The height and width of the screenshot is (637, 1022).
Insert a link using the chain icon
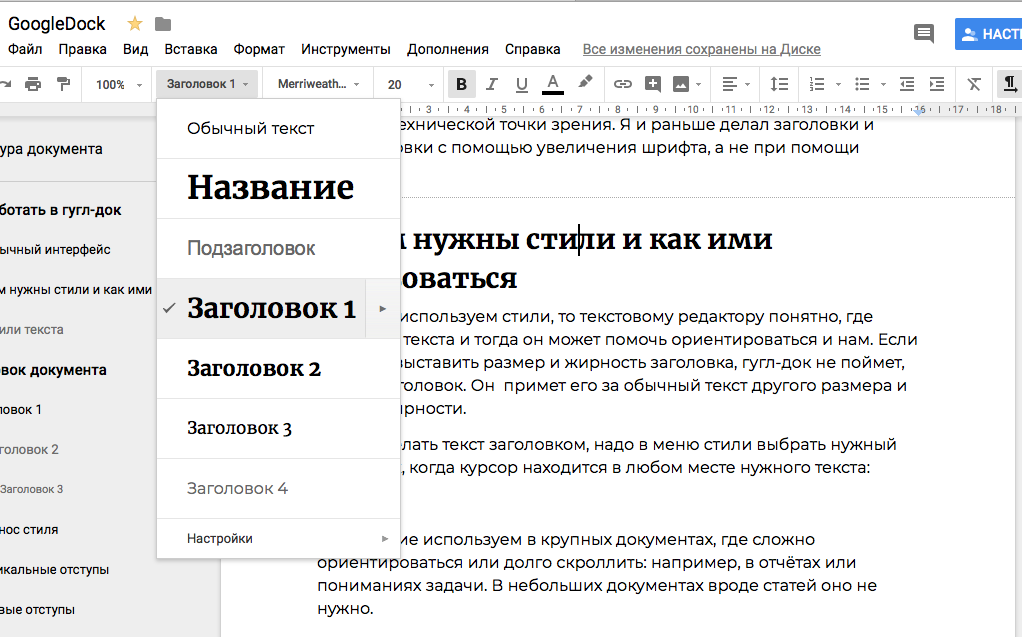pyautogui.click(x=622, y=84)
